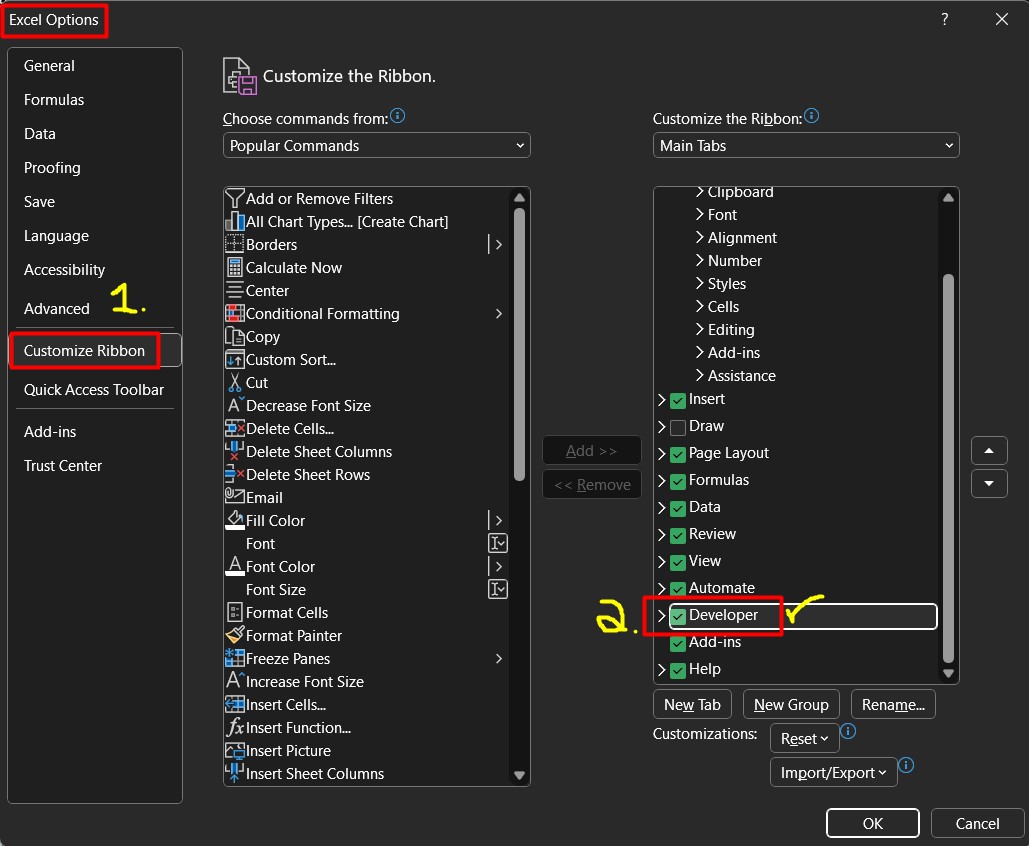Image resolution: width=1029 pixels, height=846 pixels.
Task: Toggle the Page Layout tab checkbox
Action: (678, 454)
